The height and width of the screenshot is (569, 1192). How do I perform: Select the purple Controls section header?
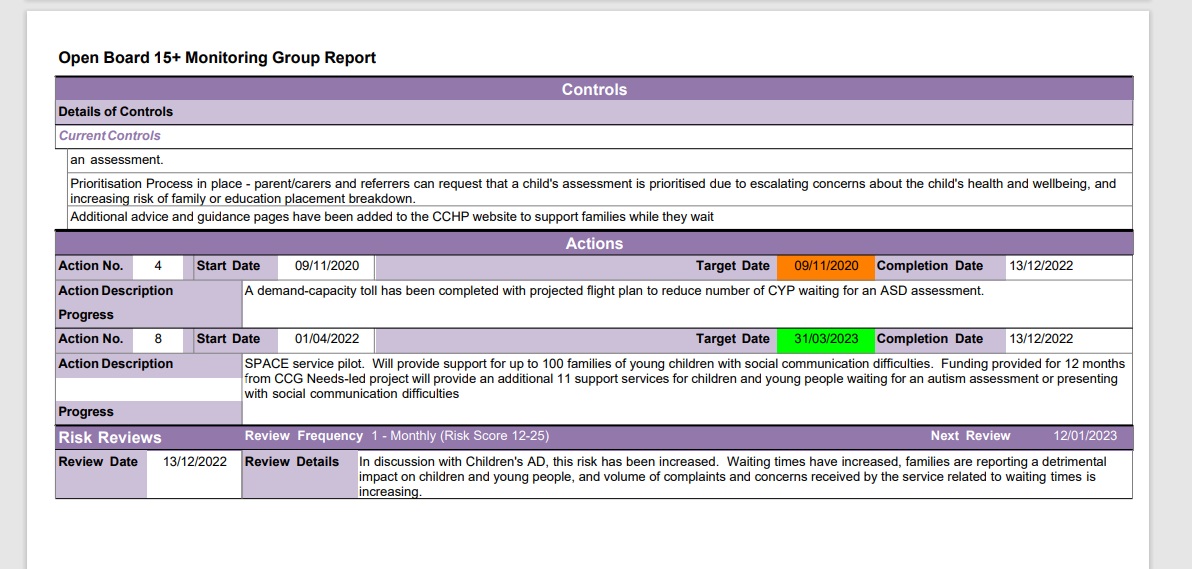[x=594, y=89]
